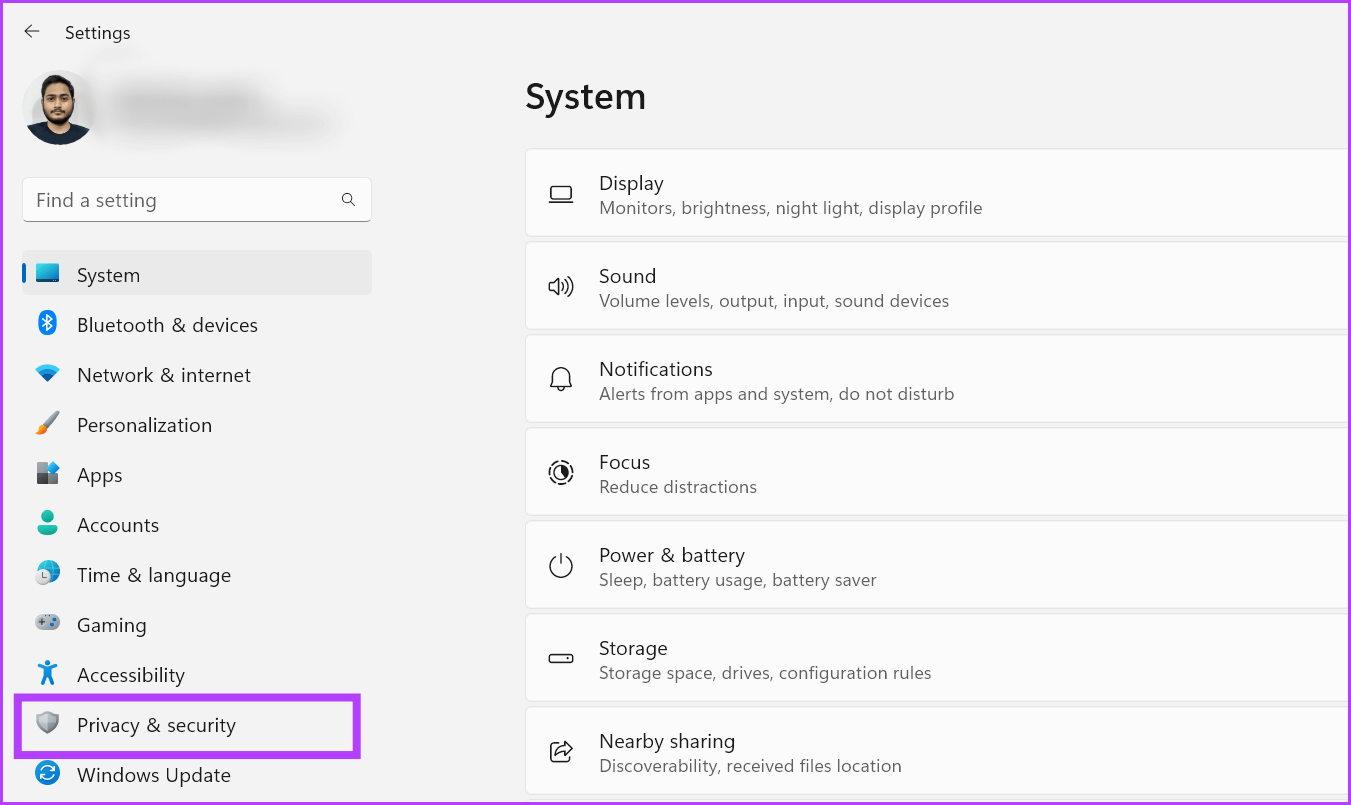Click the Bluetooth icon in sidebar
1351x805 pixels.
click(x=47, y=323)
